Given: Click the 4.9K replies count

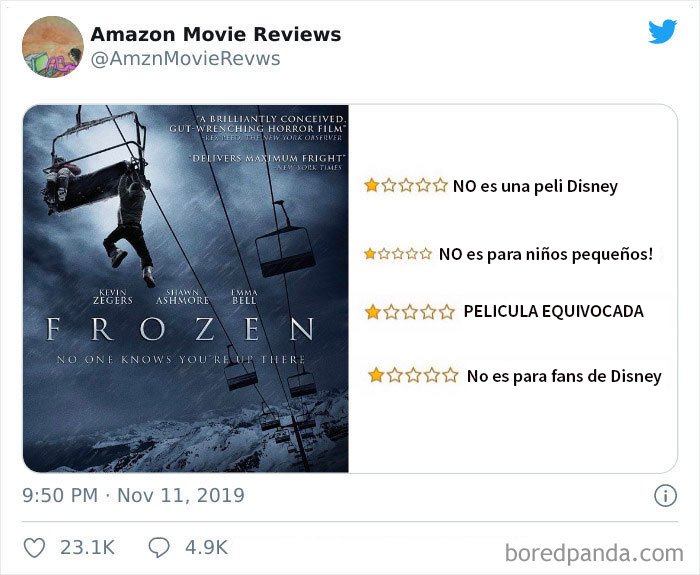Looking at the screenshot, I should tap(206, 548).
